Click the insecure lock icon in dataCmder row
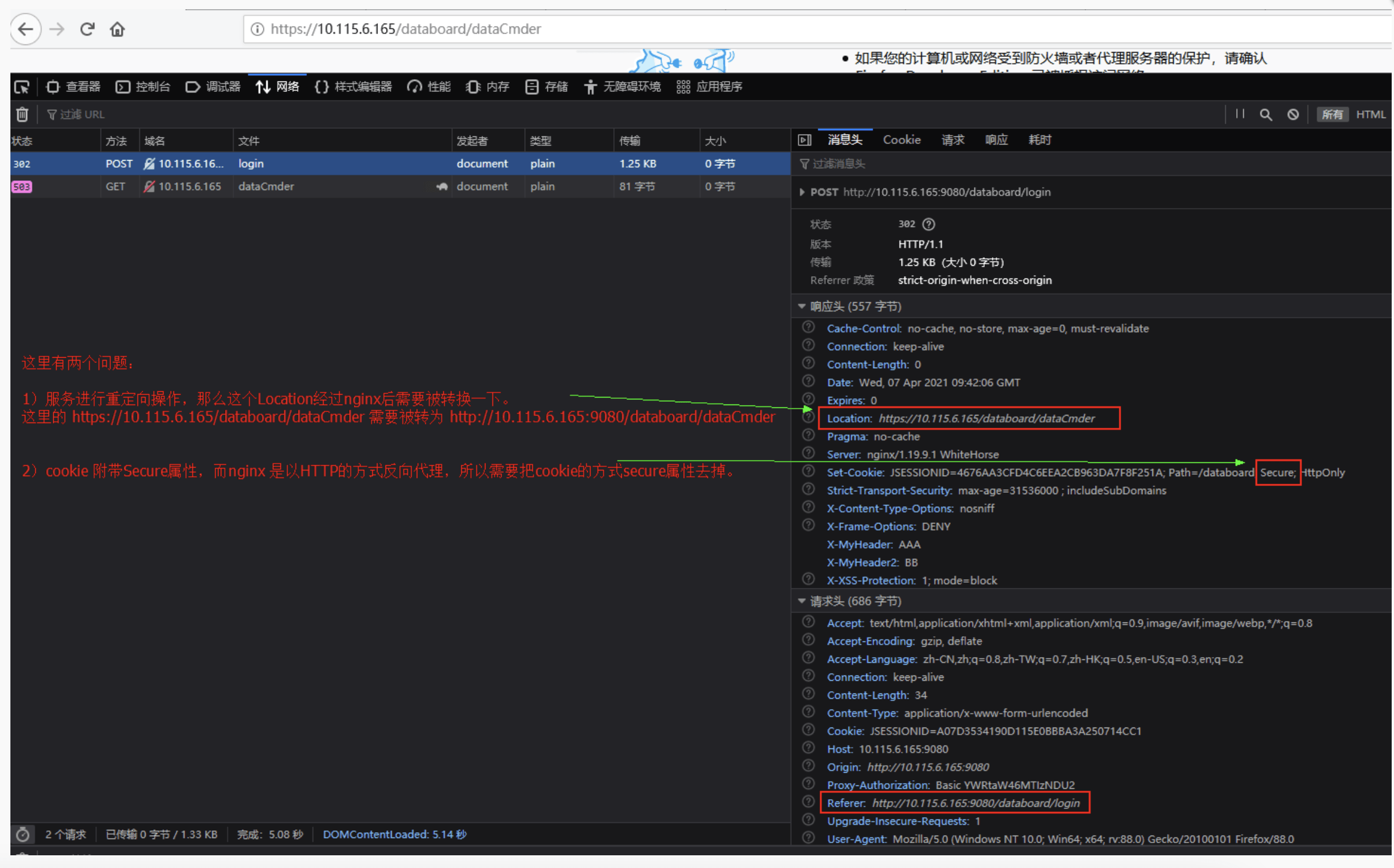Screen dimensions: 1394x868 (x=149, y=187)
